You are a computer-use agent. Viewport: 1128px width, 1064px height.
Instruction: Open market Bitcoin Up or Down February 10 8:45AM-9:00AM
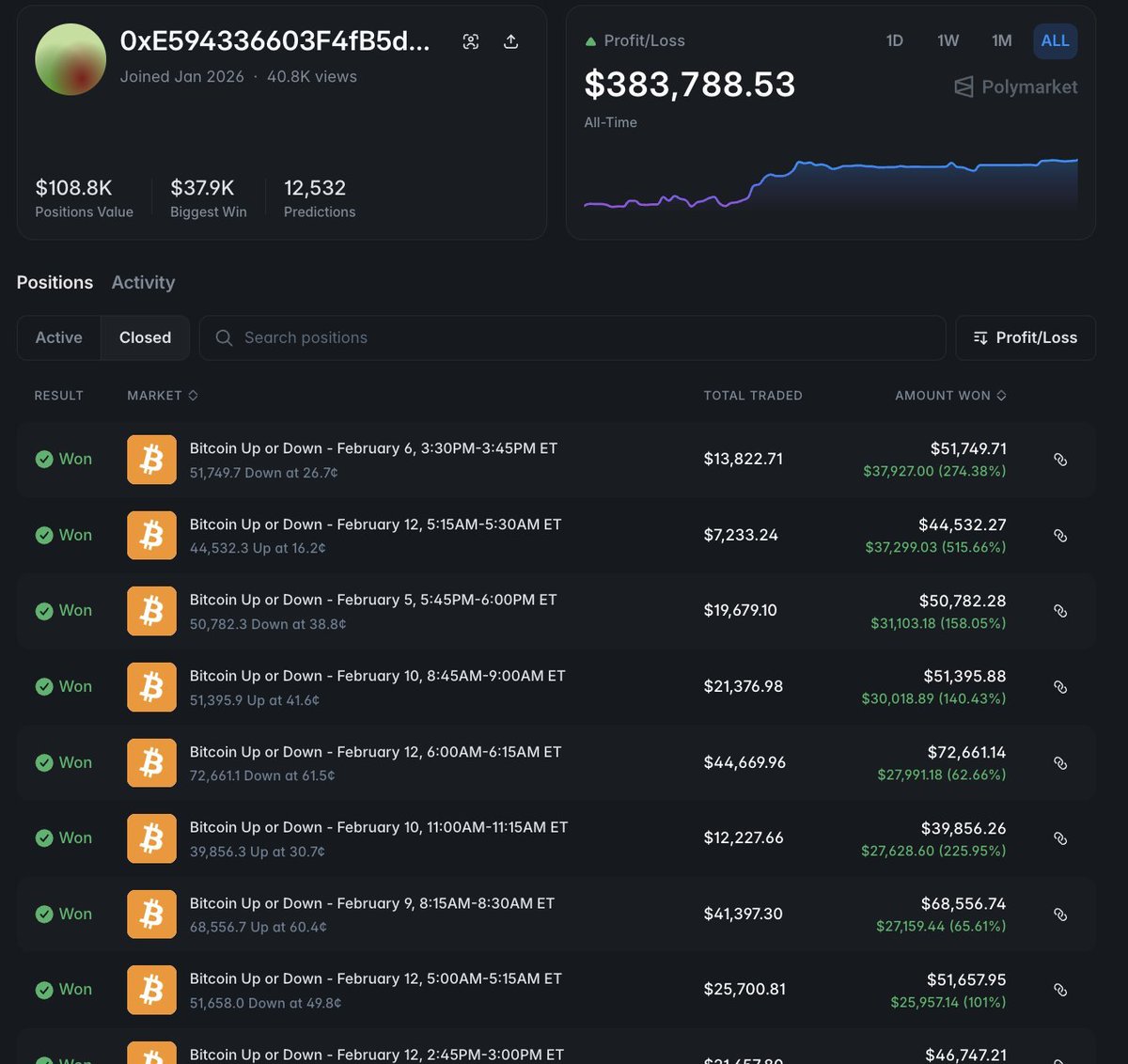(x=377, y=676)
